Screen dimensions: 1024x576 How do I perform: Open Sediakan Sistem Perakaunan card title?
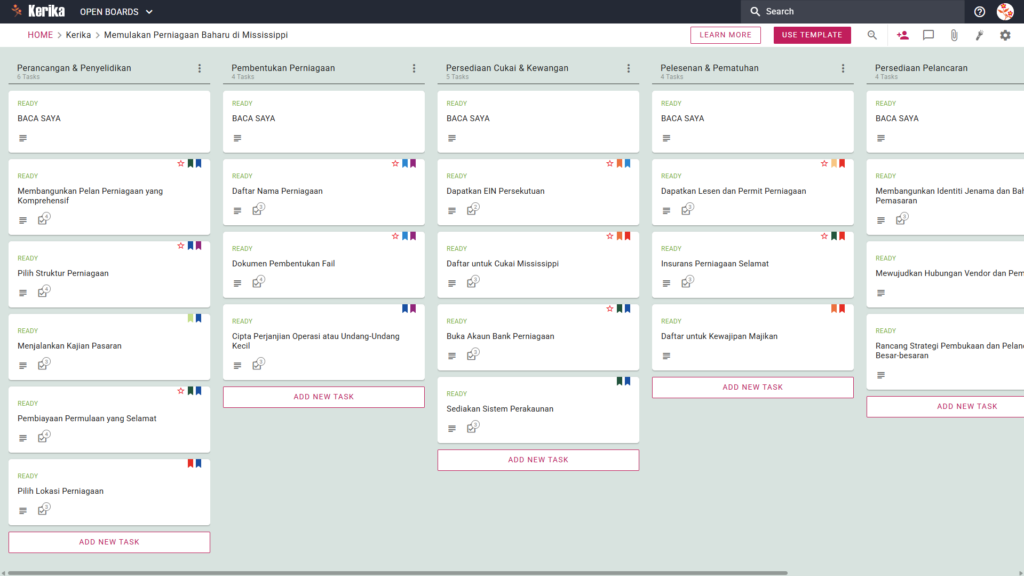[x=500, y=409]
